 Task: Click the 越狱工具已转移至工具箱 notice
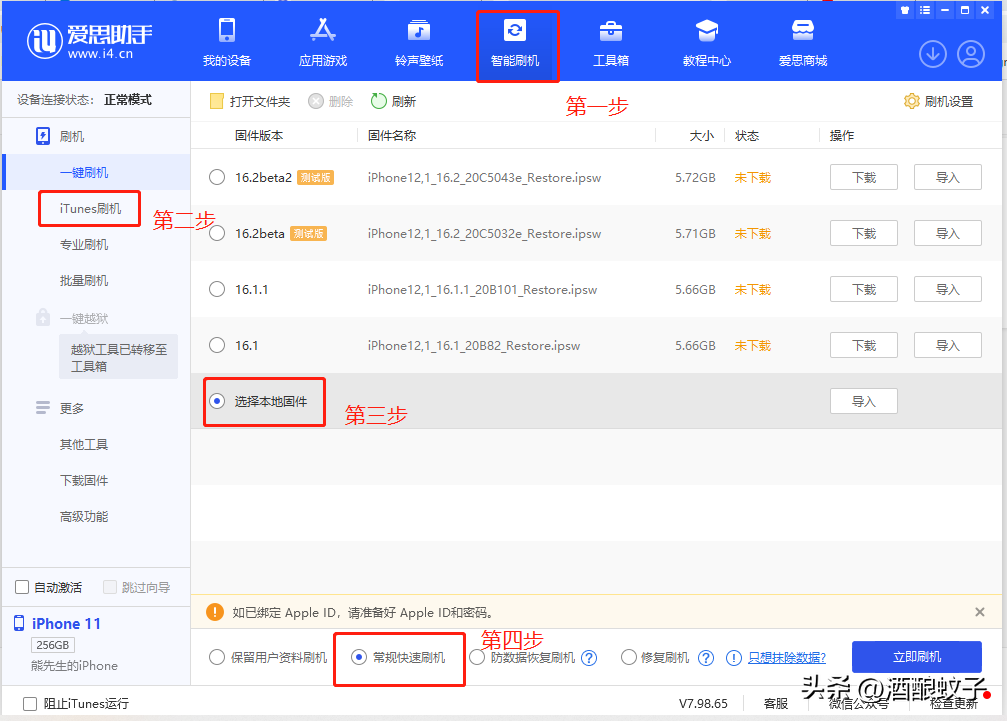pyautogui.click(x=119, y=358)
